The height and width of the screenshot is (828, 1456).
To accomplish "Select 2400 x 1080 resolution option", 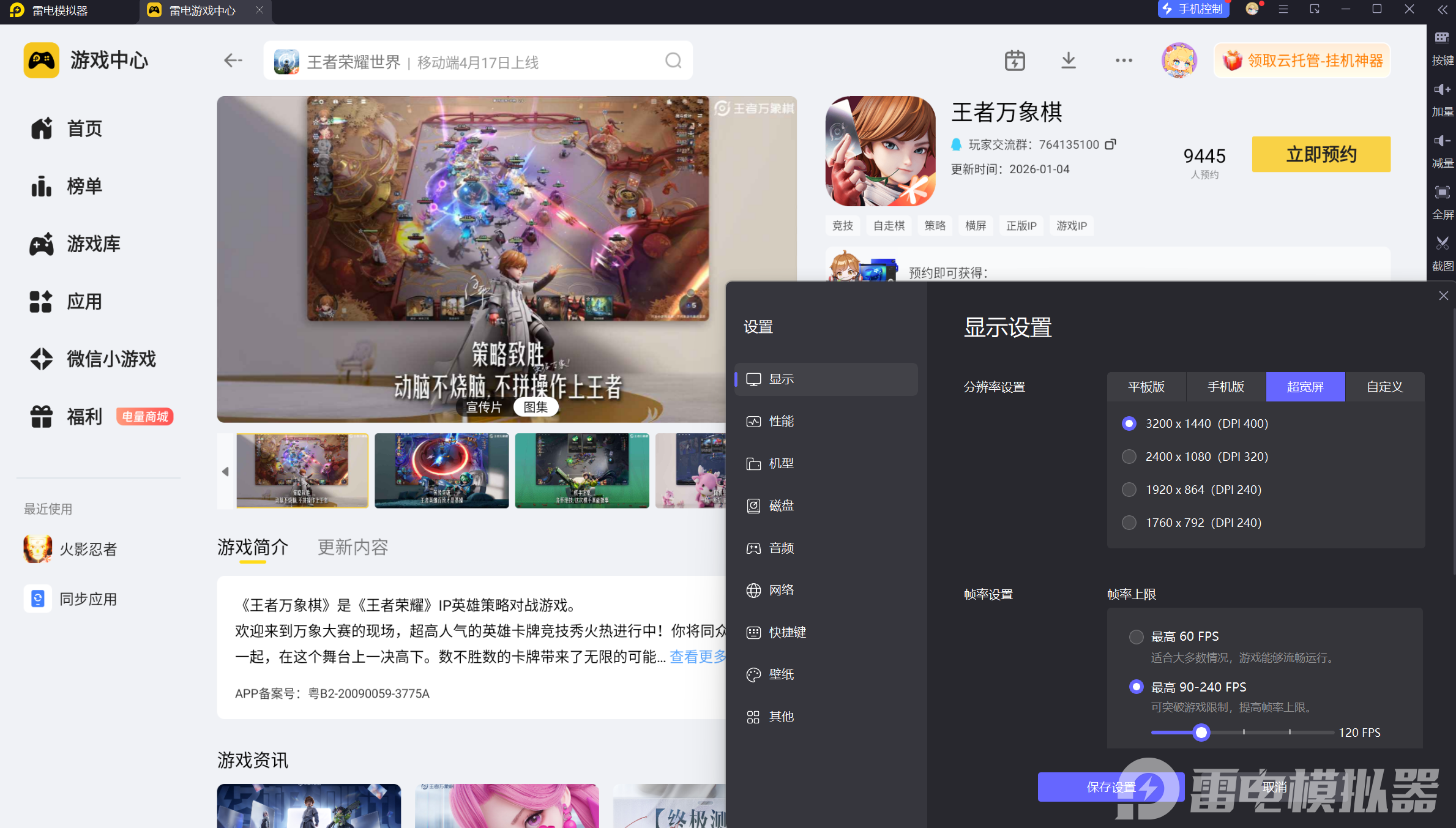I will click(1129, 457).
